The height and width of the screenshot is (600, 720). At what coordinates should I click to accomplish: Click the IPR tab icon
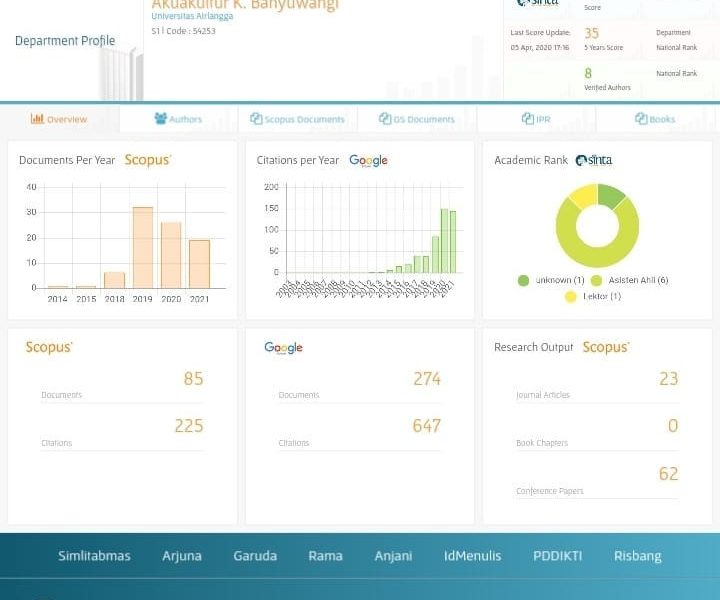click(x=527, y=119)
